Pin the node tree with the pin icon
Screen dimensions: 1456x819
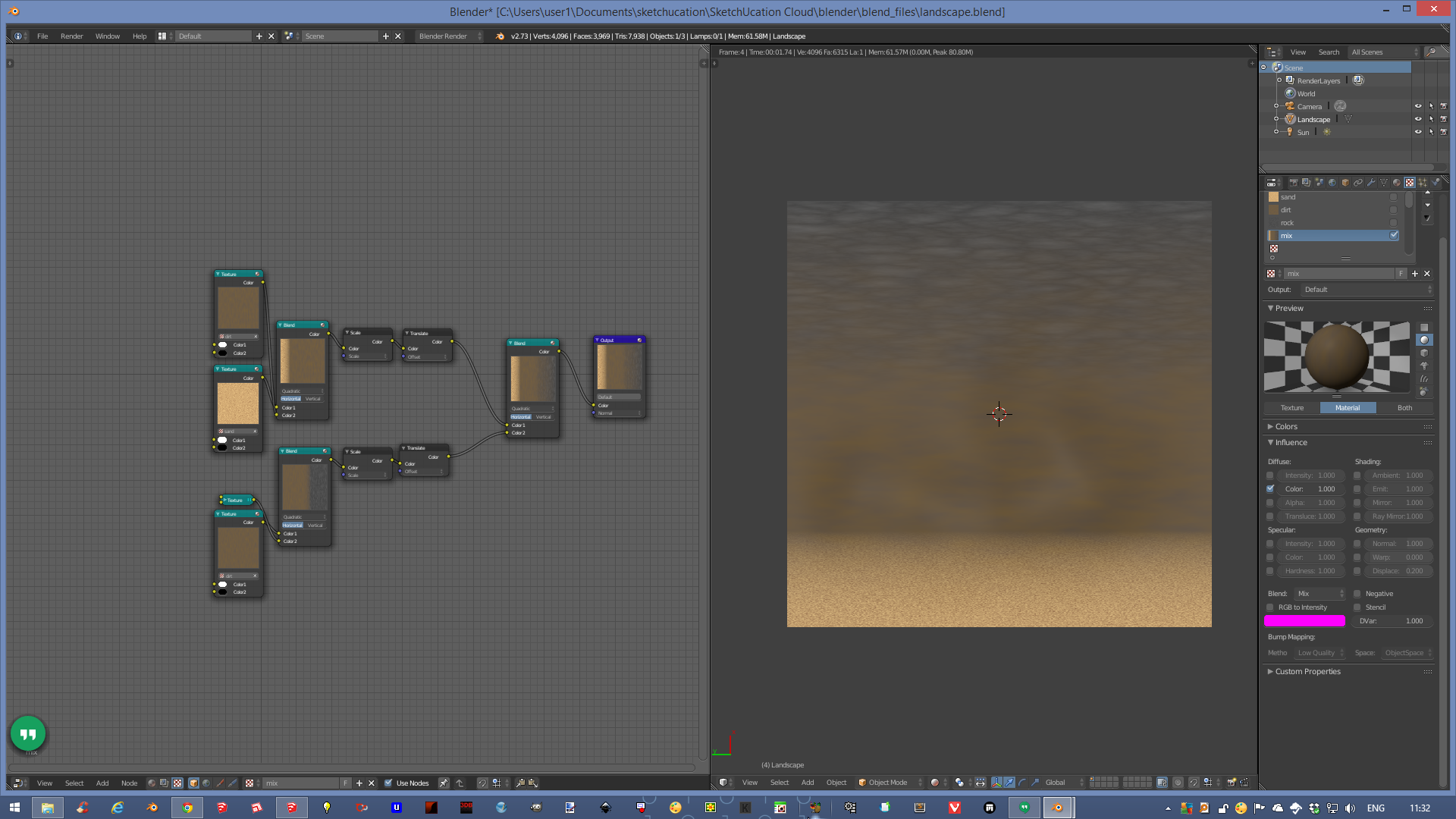[x=444, y=783]
